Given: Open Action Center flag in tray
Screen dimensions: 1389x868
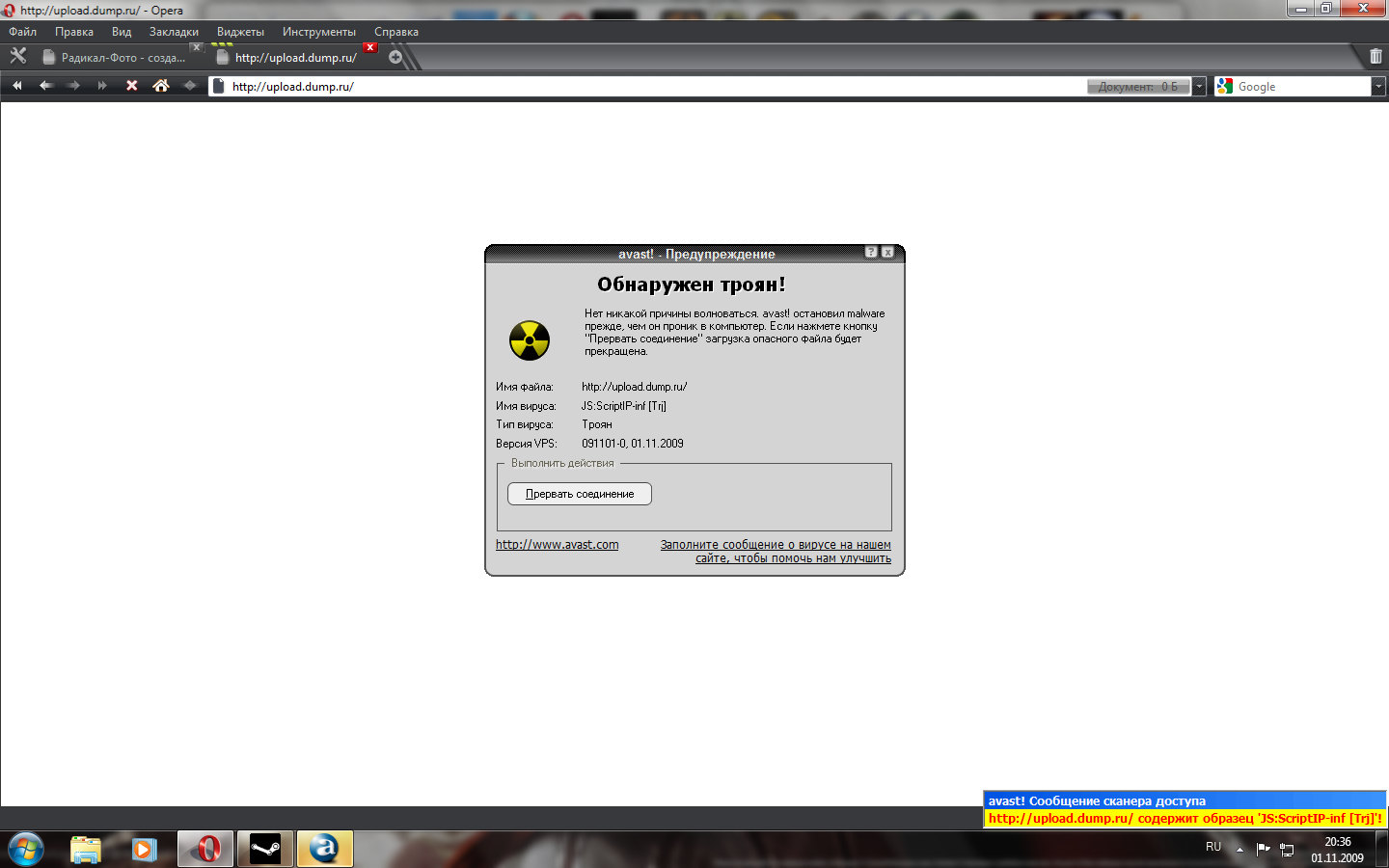Looking at the screenshot, I should click(x=1263, y=849).
